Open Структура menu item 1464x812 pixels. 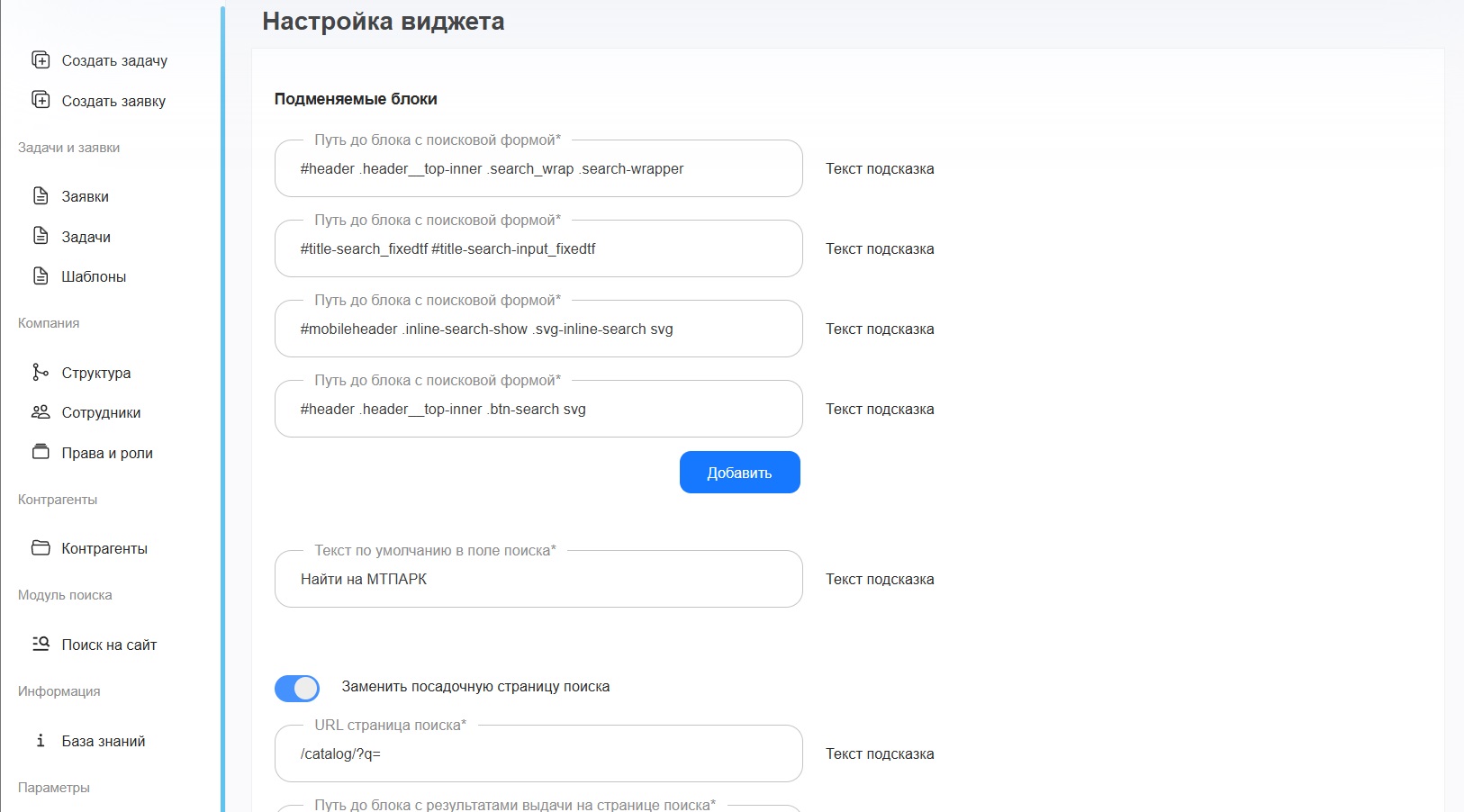point(96,373)
